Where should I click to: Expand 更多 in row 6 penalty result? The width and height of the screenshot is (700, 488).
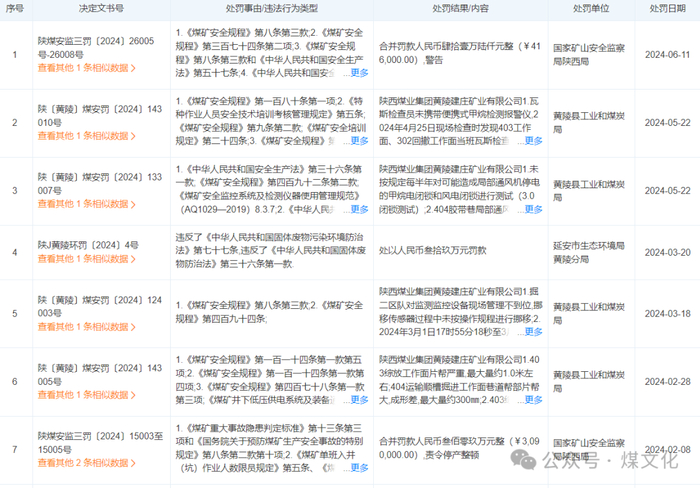533,400
